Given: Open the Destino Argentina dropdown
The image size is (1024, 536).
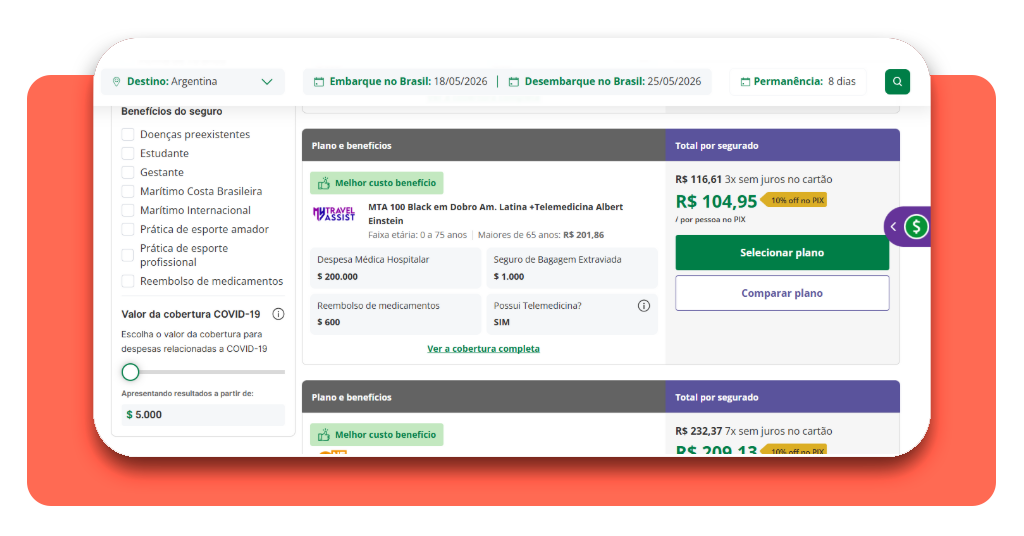Looking at the screenshot, I should tap(193, 82).
